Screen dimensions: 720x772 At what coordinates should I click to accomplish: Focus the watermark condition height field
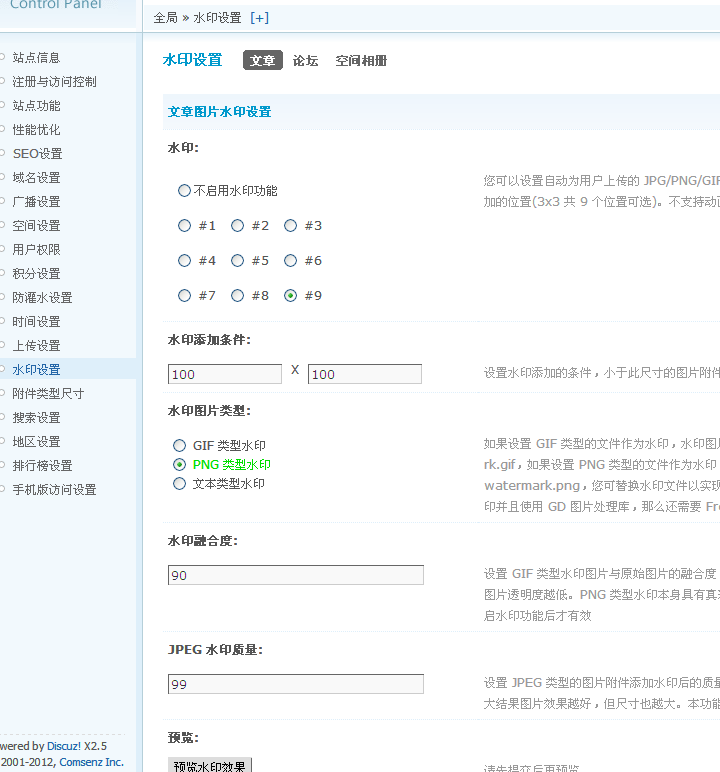point(364,374)
